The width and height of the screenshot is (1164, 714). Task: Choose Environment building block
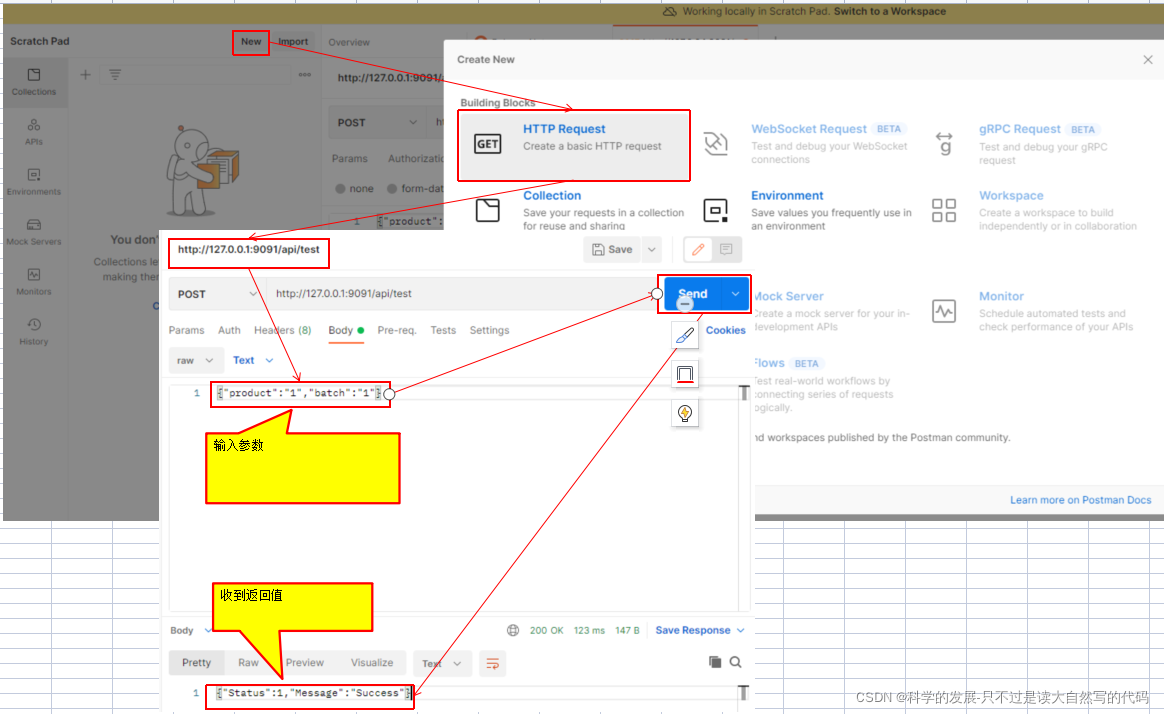tap(787, 195)
